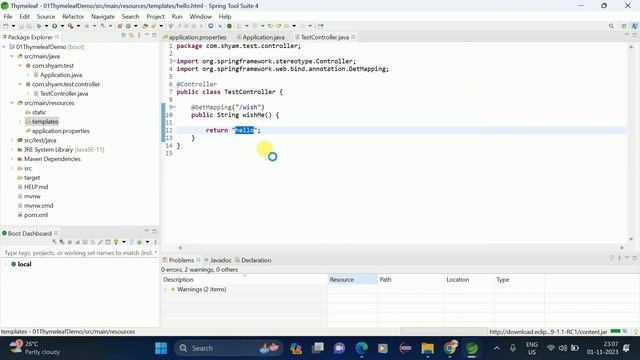Open the Refactor menu

point(73,17)
